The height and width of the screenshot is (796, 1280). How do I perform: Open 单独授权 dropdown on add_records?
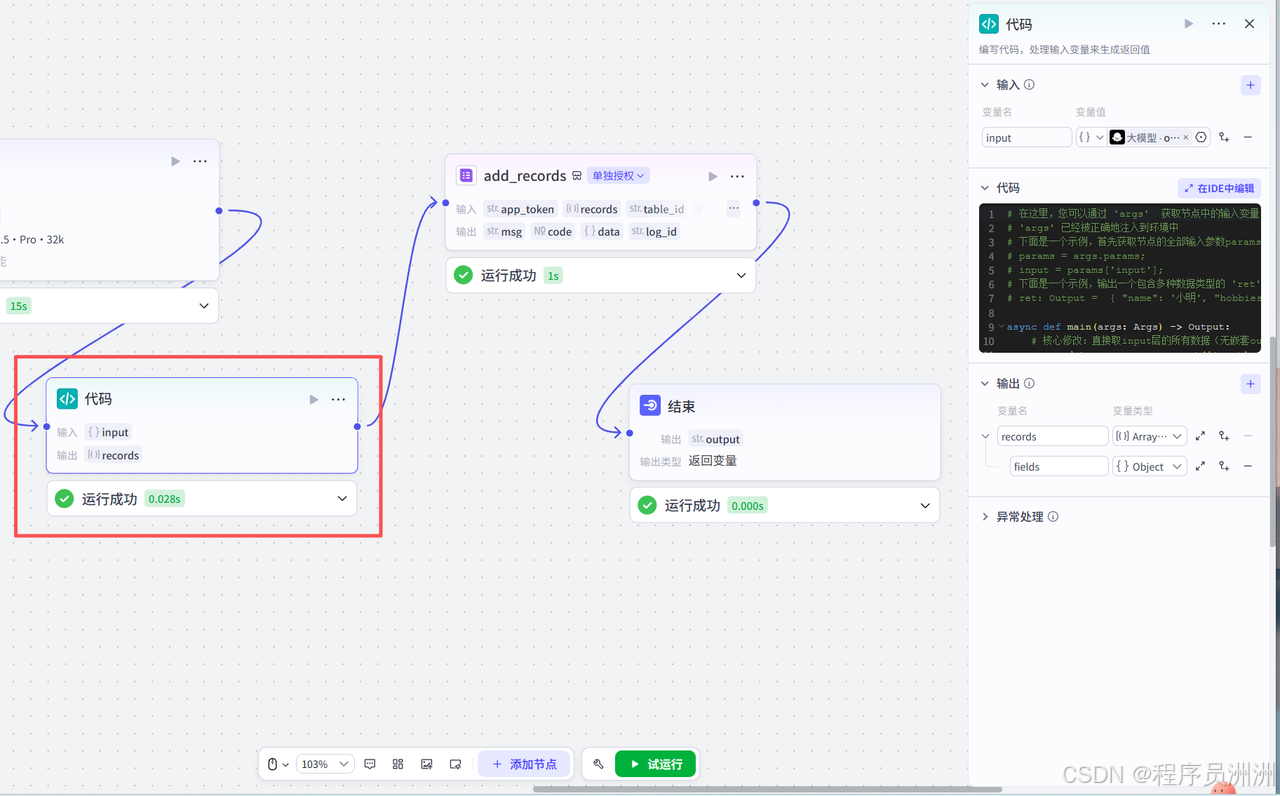pos(618,176)
